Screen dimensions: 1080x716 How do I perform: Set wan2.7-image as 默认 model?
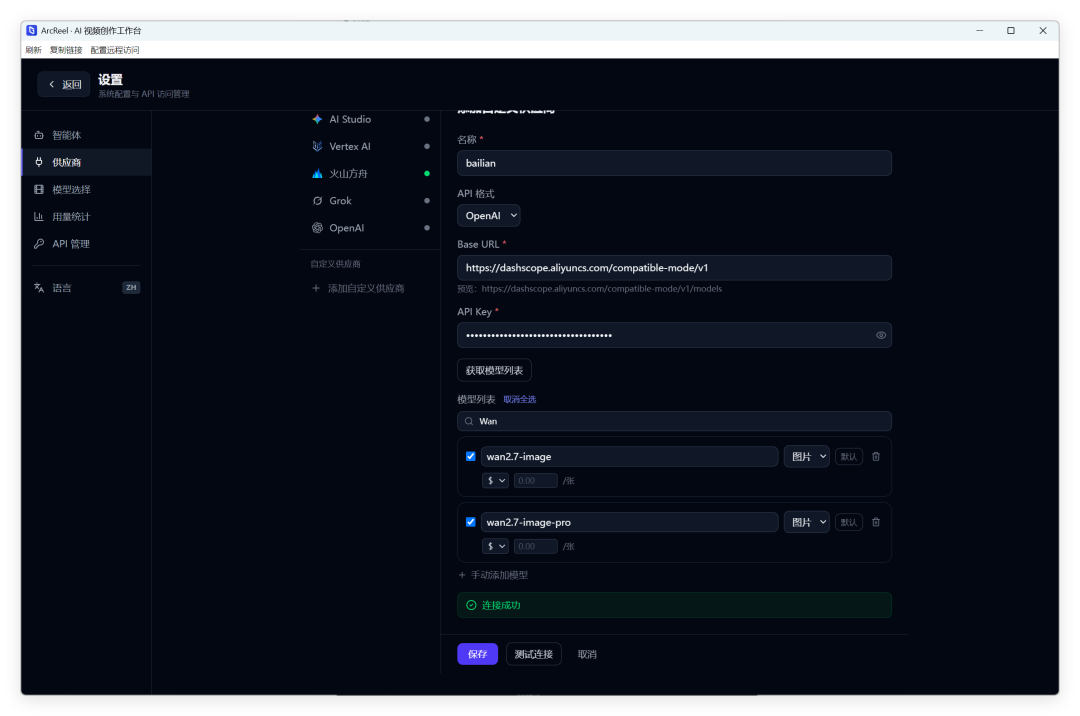click(x=849, y=456)
